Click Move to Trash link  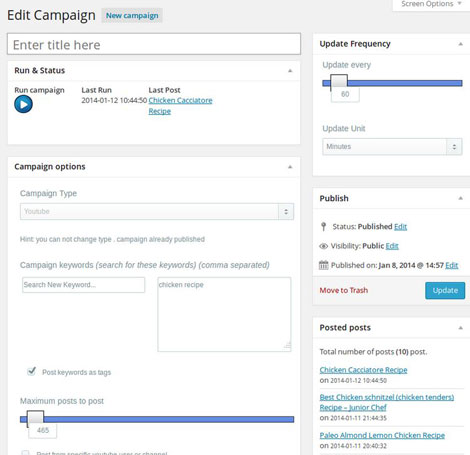pos(344,290)
